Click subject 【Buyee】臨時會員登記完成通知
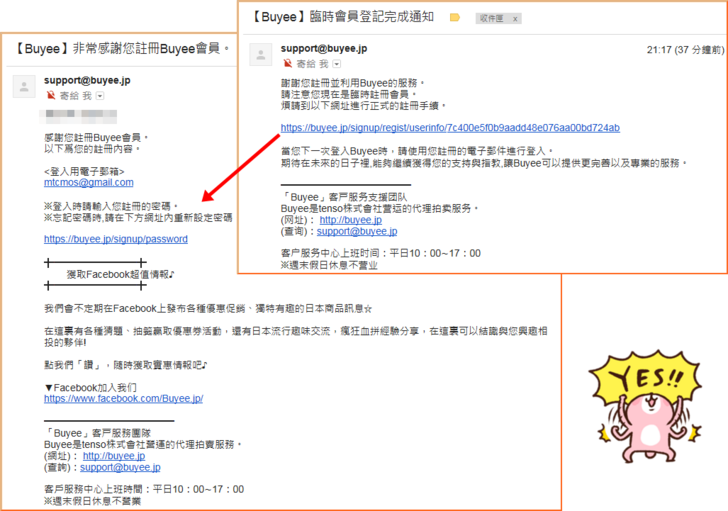 coord(342,17)
